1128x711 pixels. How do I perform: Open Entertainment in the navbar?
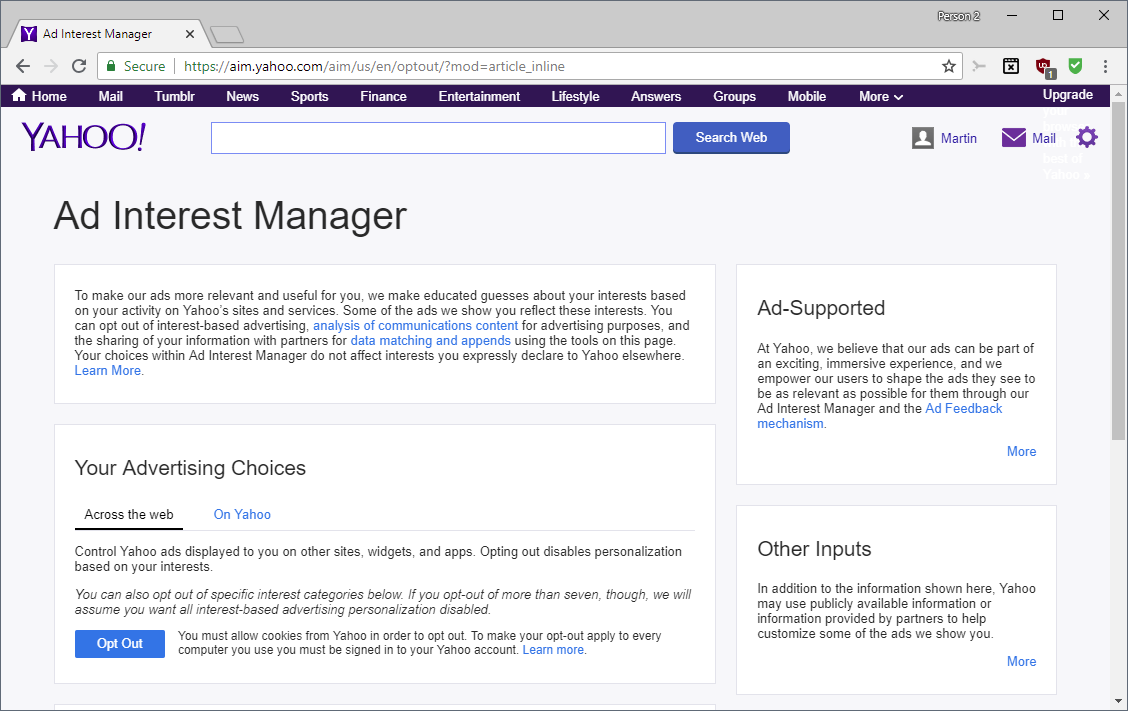point(479,96)
